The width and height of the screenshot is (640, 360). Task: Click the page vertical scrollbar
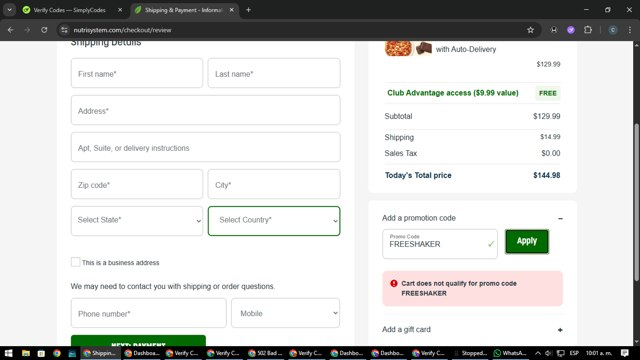[x=636, y=202]
